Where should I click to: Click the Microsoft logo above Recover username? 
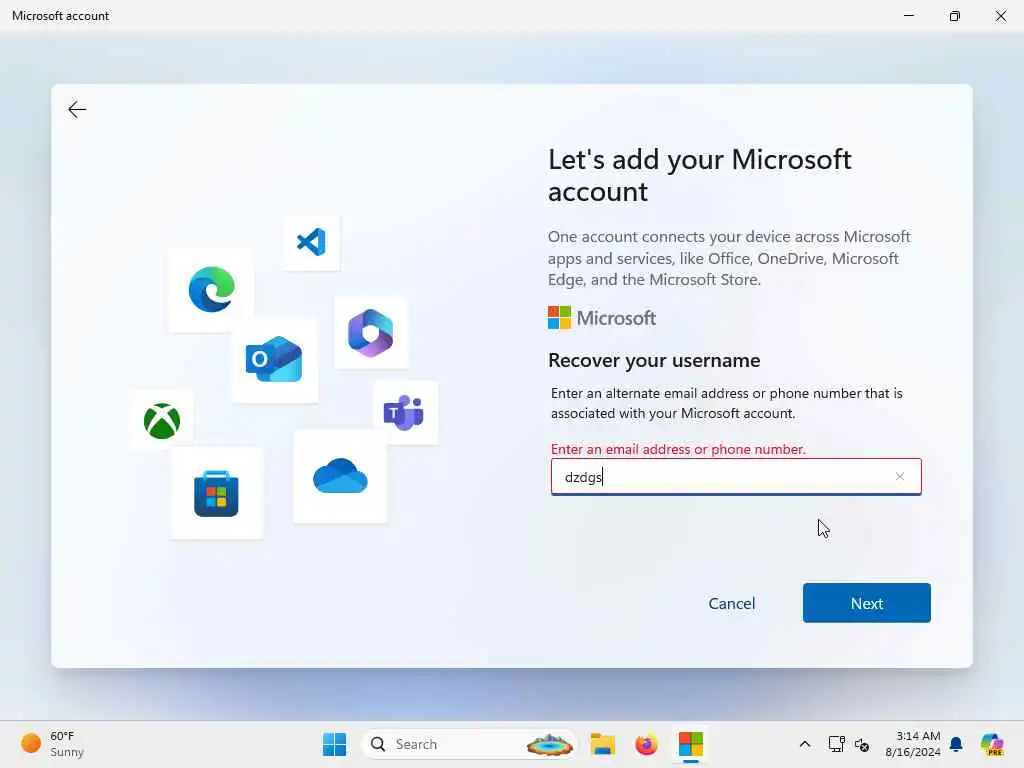pos(601,318)
